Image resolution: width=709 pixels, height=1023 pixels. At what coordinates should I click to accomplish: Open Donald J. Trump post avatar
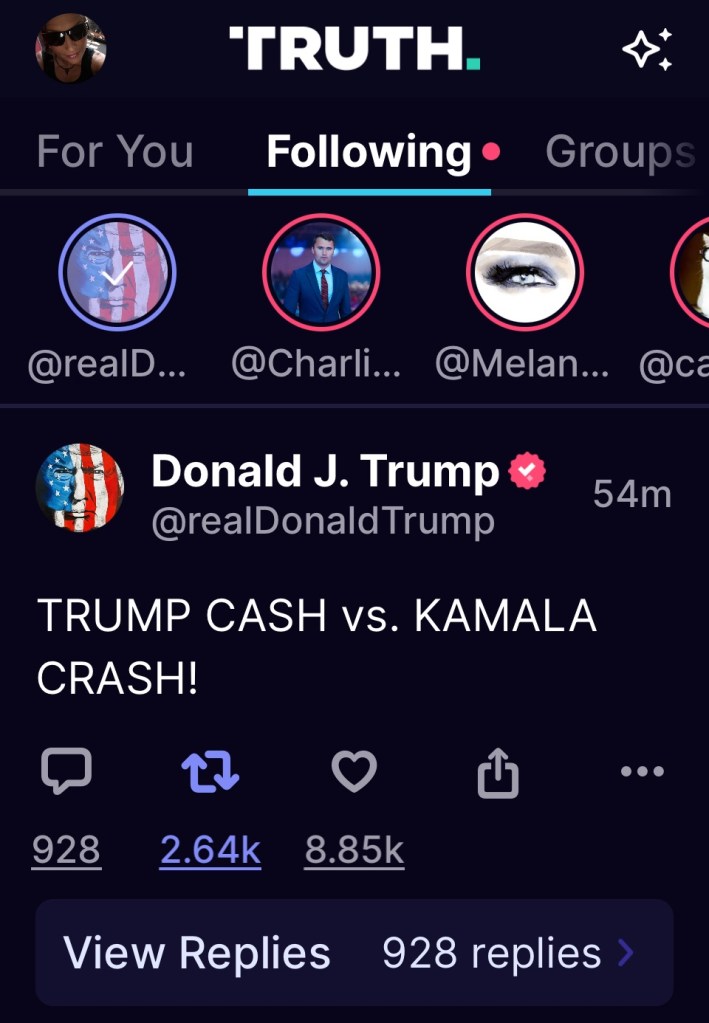(80, 488)
